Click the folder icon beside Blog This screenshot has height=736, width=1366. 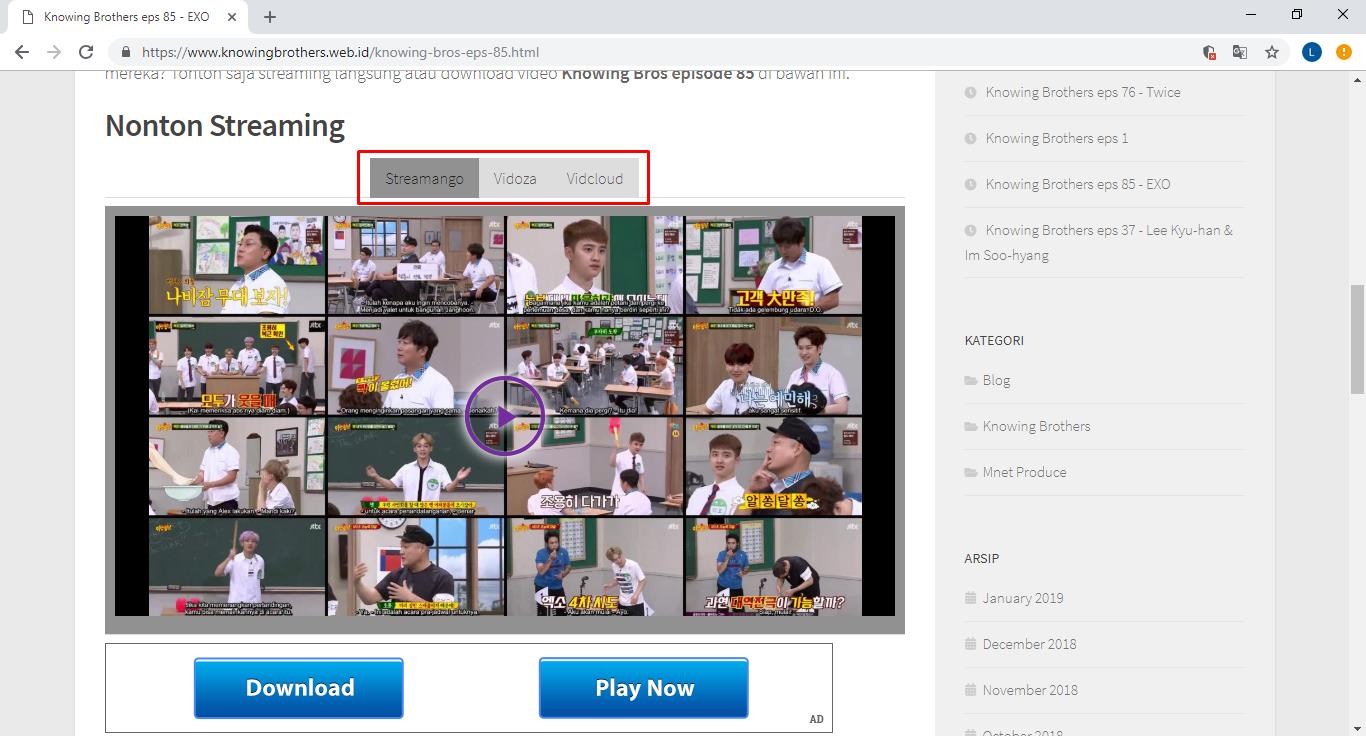971,381
